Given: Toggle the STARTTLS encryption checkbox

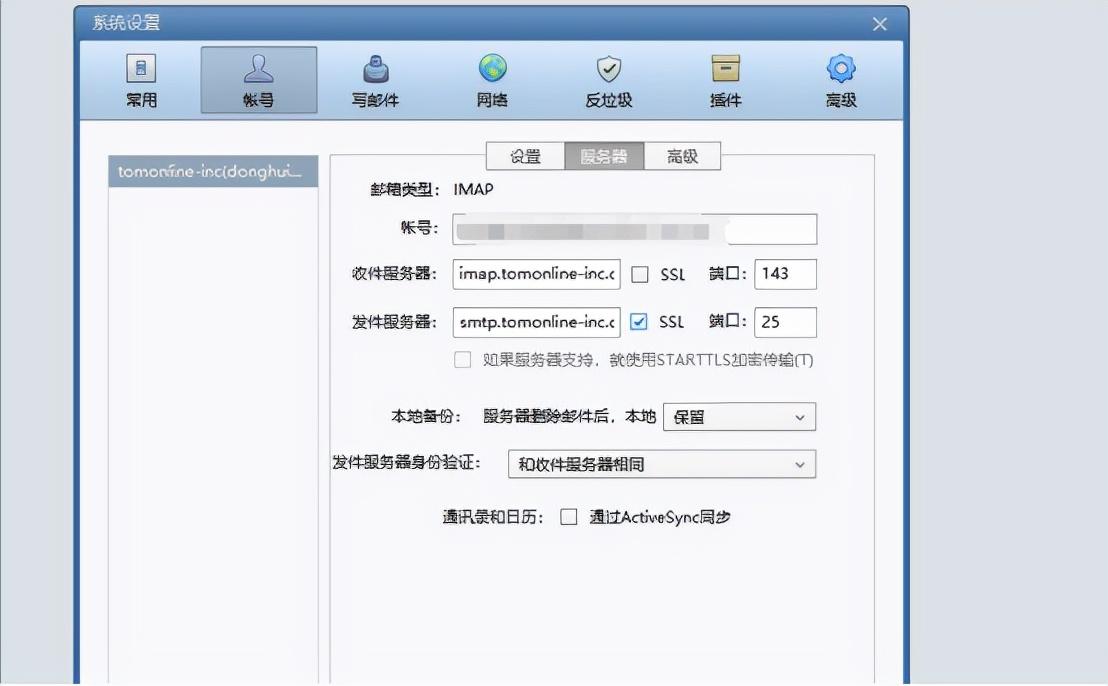Looking at the screenshot, I should click(463, 360).
